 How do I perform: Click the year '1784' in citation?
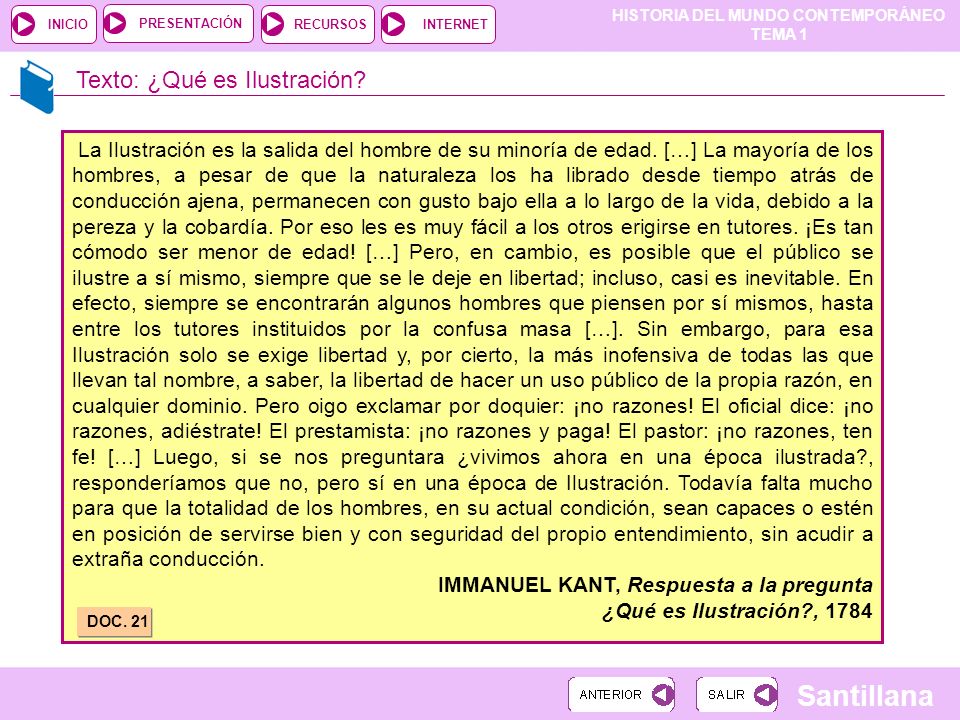[849, 611]
